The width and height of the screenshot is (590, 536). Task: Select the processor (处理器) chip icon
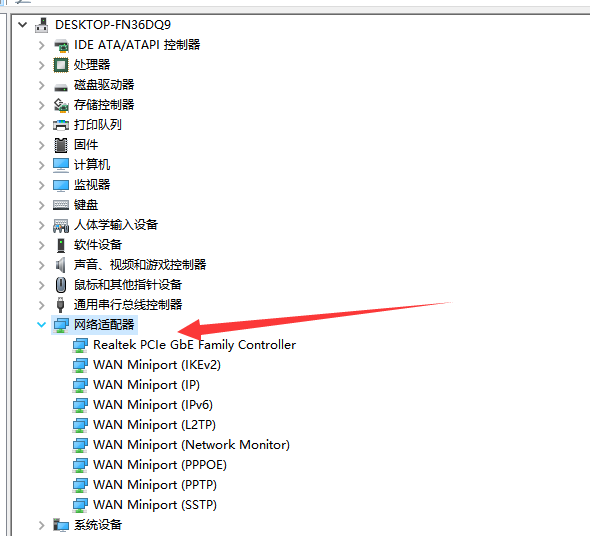point(61,65)
